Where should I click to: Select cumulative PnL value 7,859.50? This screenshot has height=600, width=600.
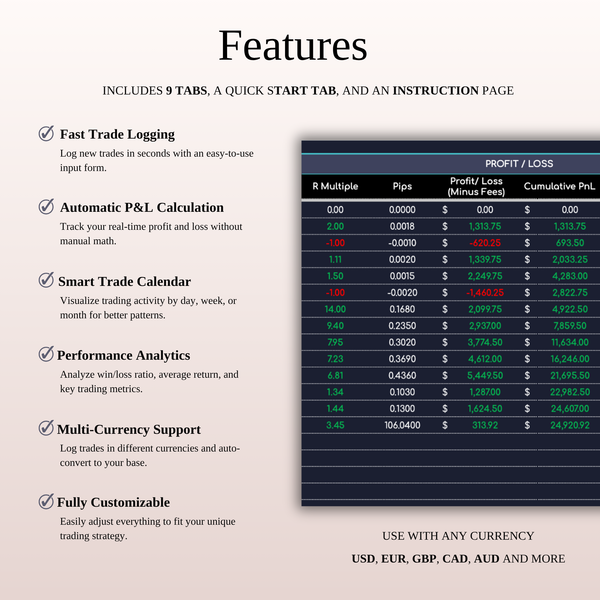tap(570, 326)
